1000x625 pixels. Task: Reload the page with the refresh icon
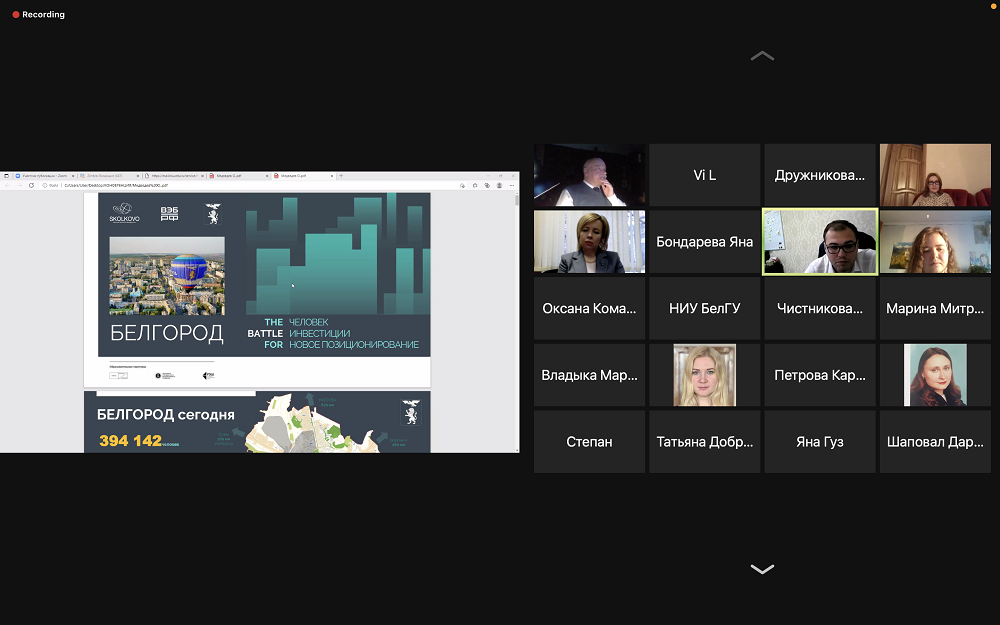pos(29,185)
